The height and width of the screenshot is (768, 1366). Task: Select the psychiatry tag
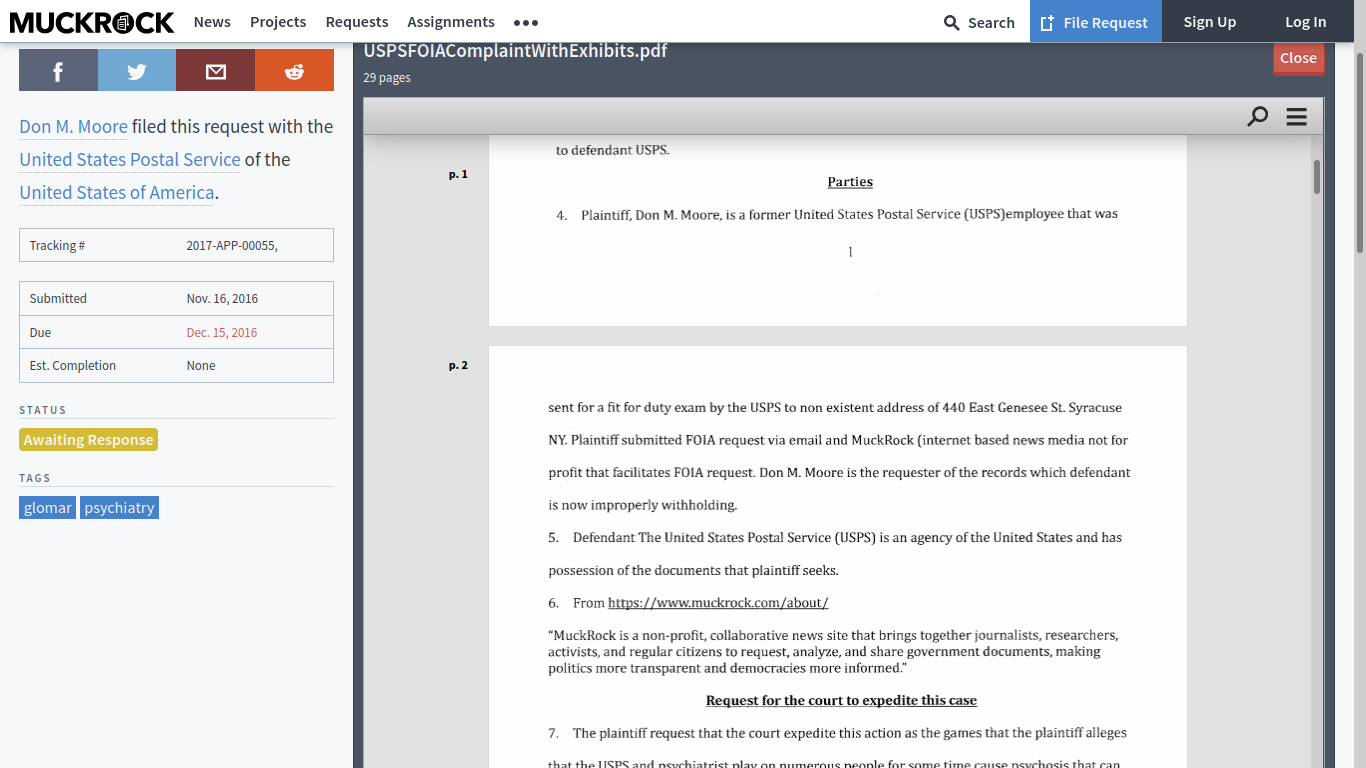pos(119,508)
